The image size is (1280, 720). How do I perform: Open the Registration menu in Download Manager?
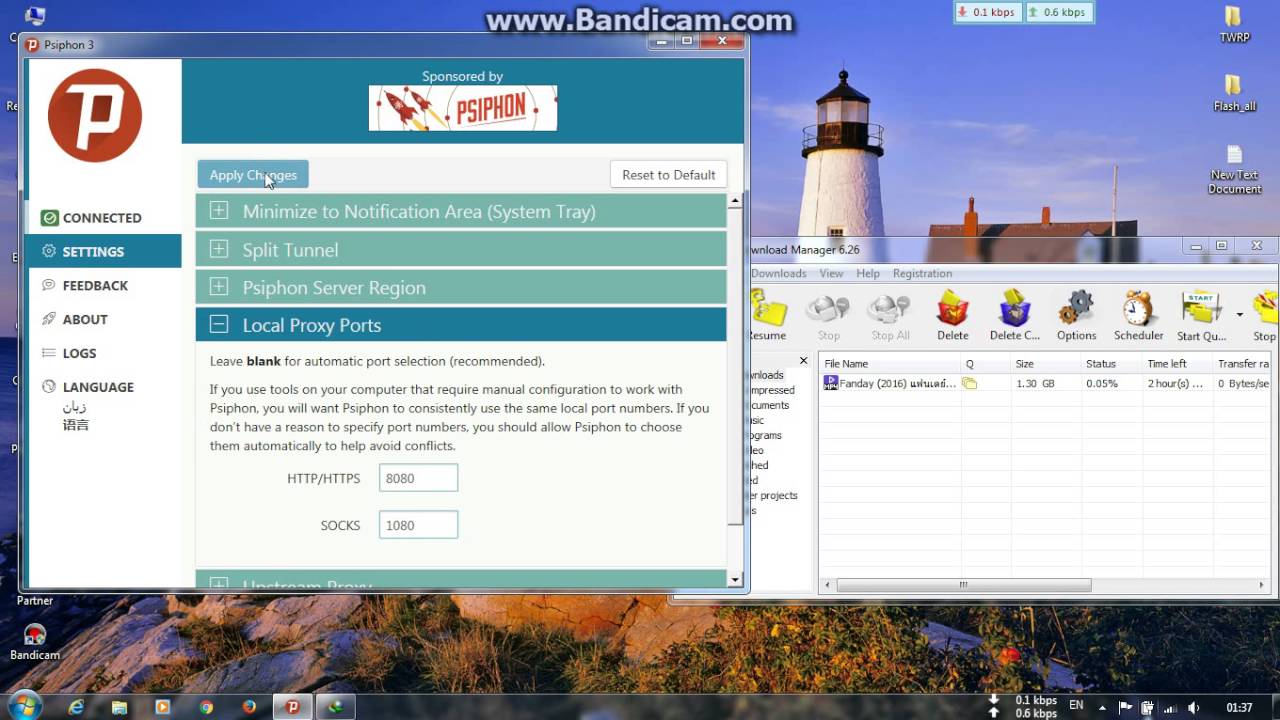tap(922, 273)
